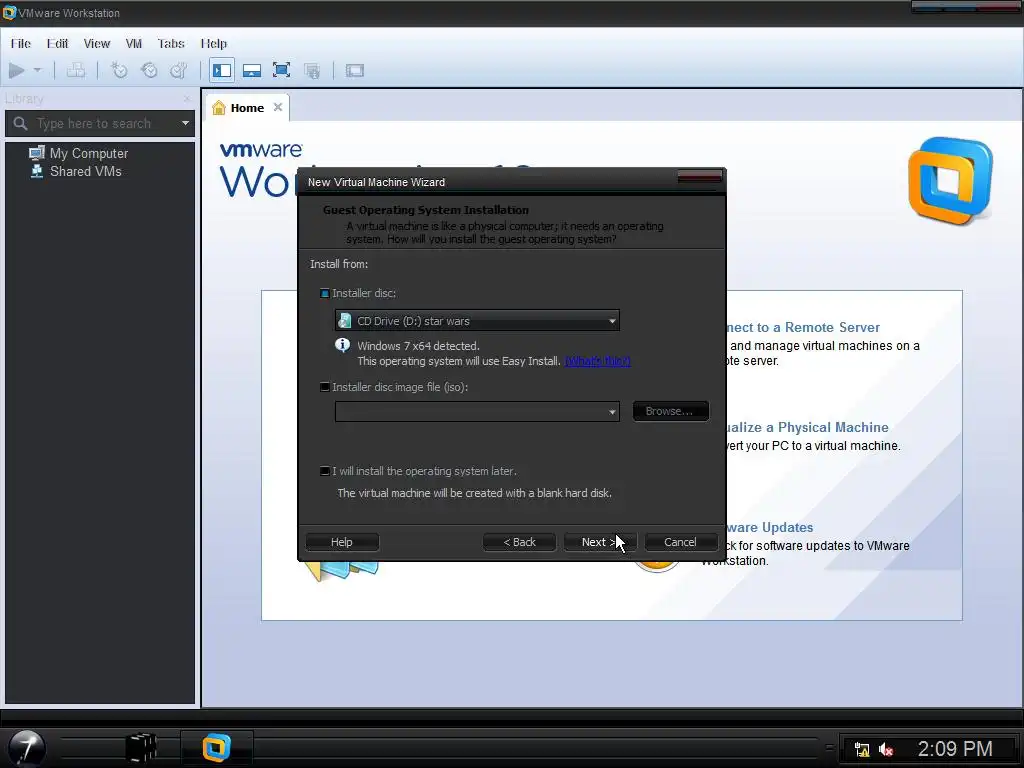Click the Cancel button in the wizard
1024x768 pixels.
click(x=680, y=542)
